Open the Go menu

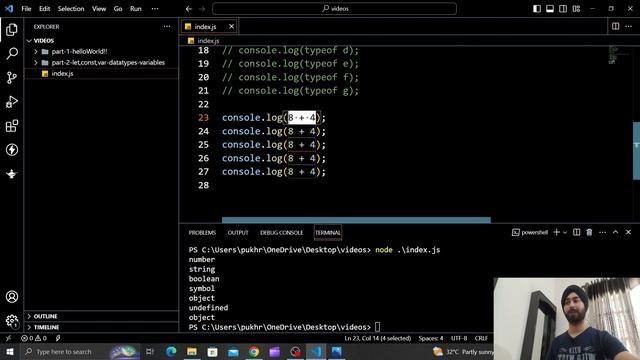tap(118, 9)
